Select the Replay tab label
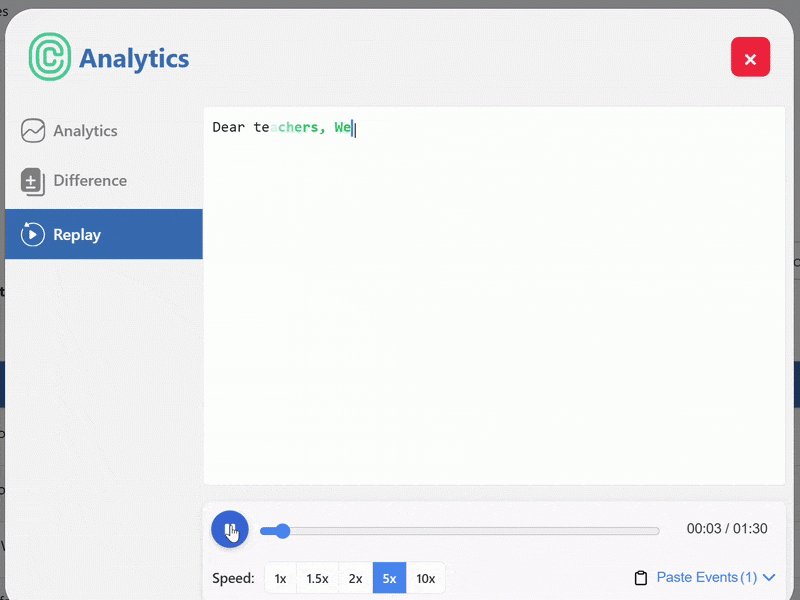The width and height of the screenshot is (800, 600). click(x=77, y=235)
